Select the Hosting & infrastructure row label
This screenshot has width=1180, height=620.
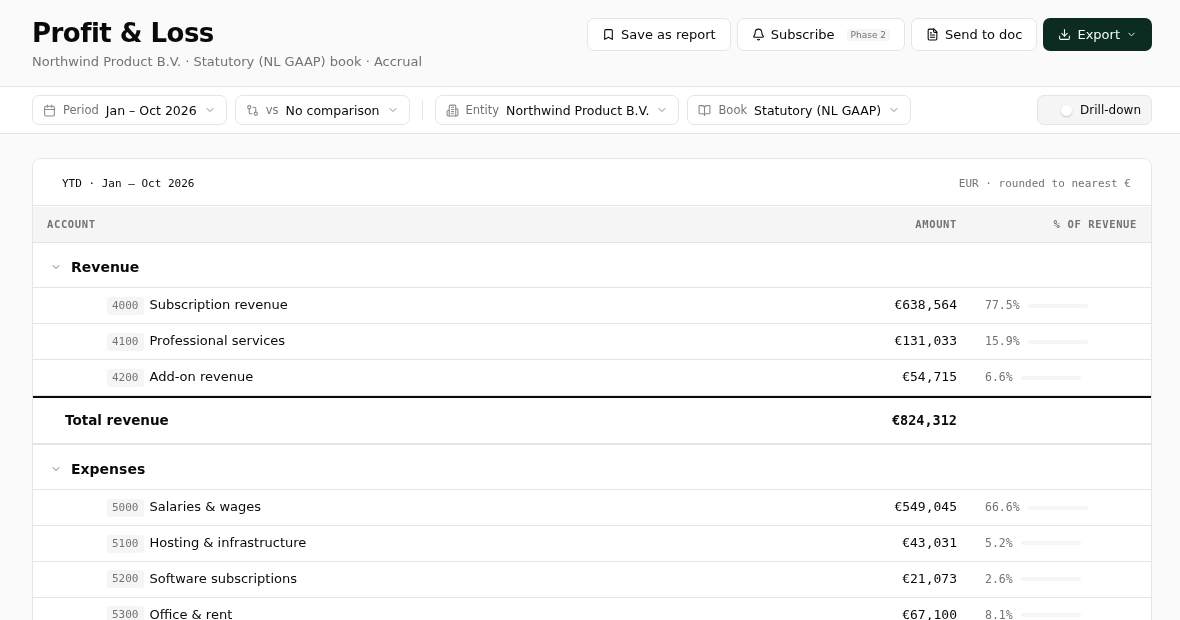pyautogui.click(x=227, y=543)
